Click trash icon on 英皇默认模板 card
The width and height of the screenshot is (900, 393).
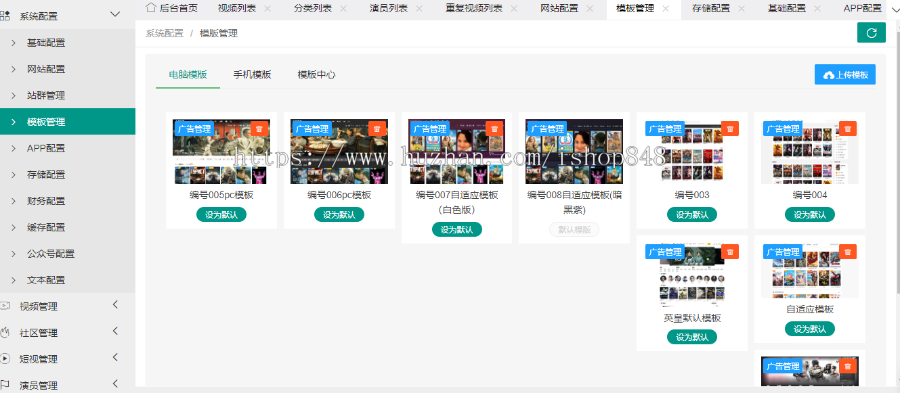730,251
